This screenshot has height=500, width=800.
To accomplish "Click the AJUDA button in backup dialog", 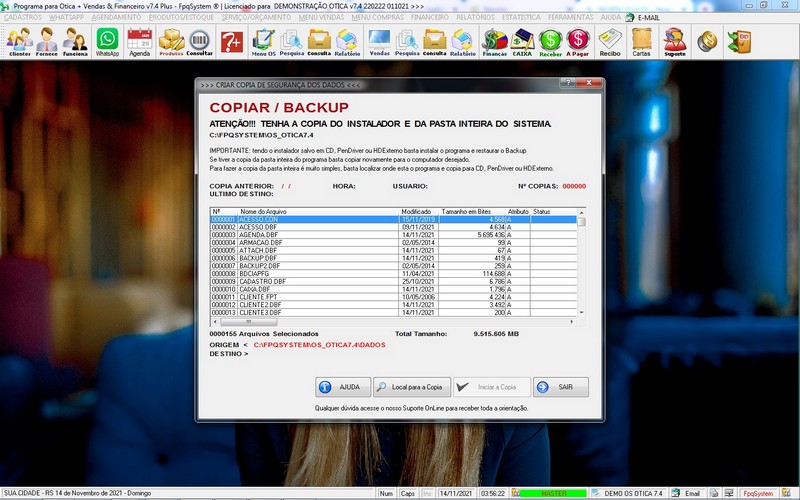I will coord(343,387).
